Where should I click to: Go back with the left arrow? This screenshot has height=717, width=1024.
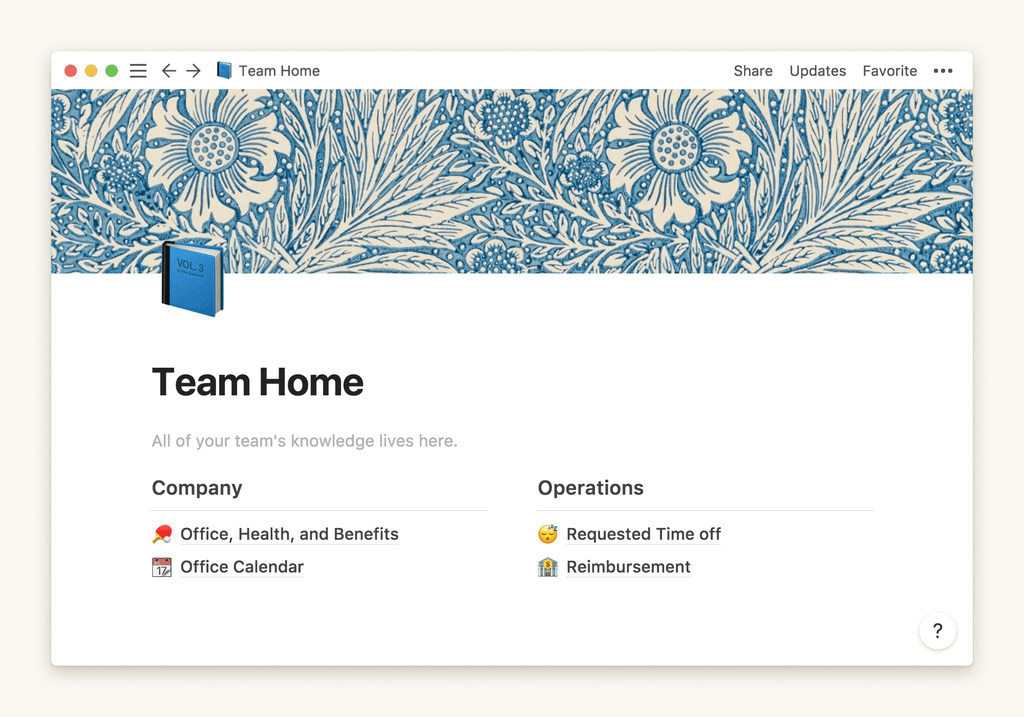(x=168, y=71)
